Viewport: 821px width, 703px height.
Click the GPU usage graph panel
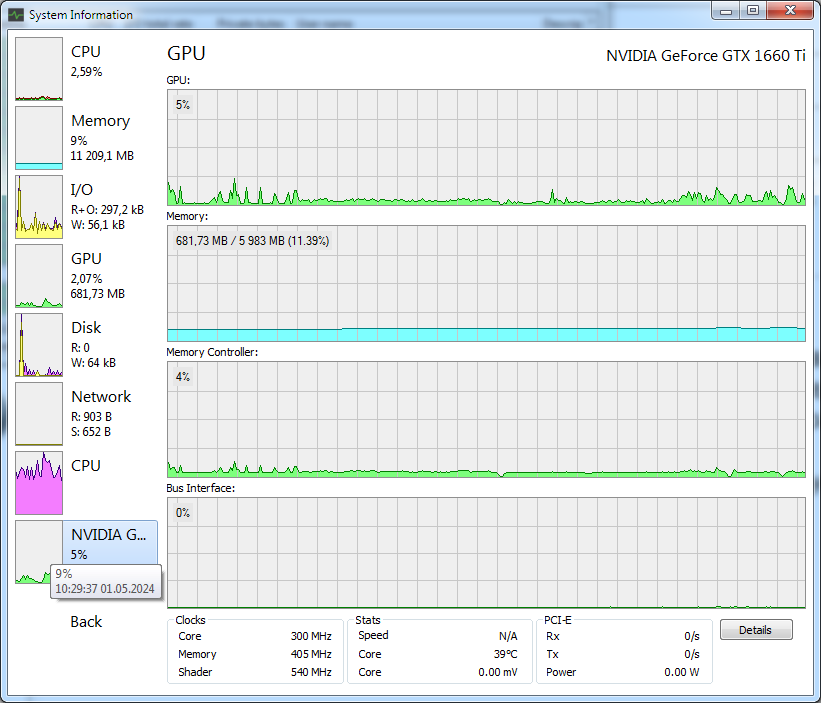[x=486, y=147]
